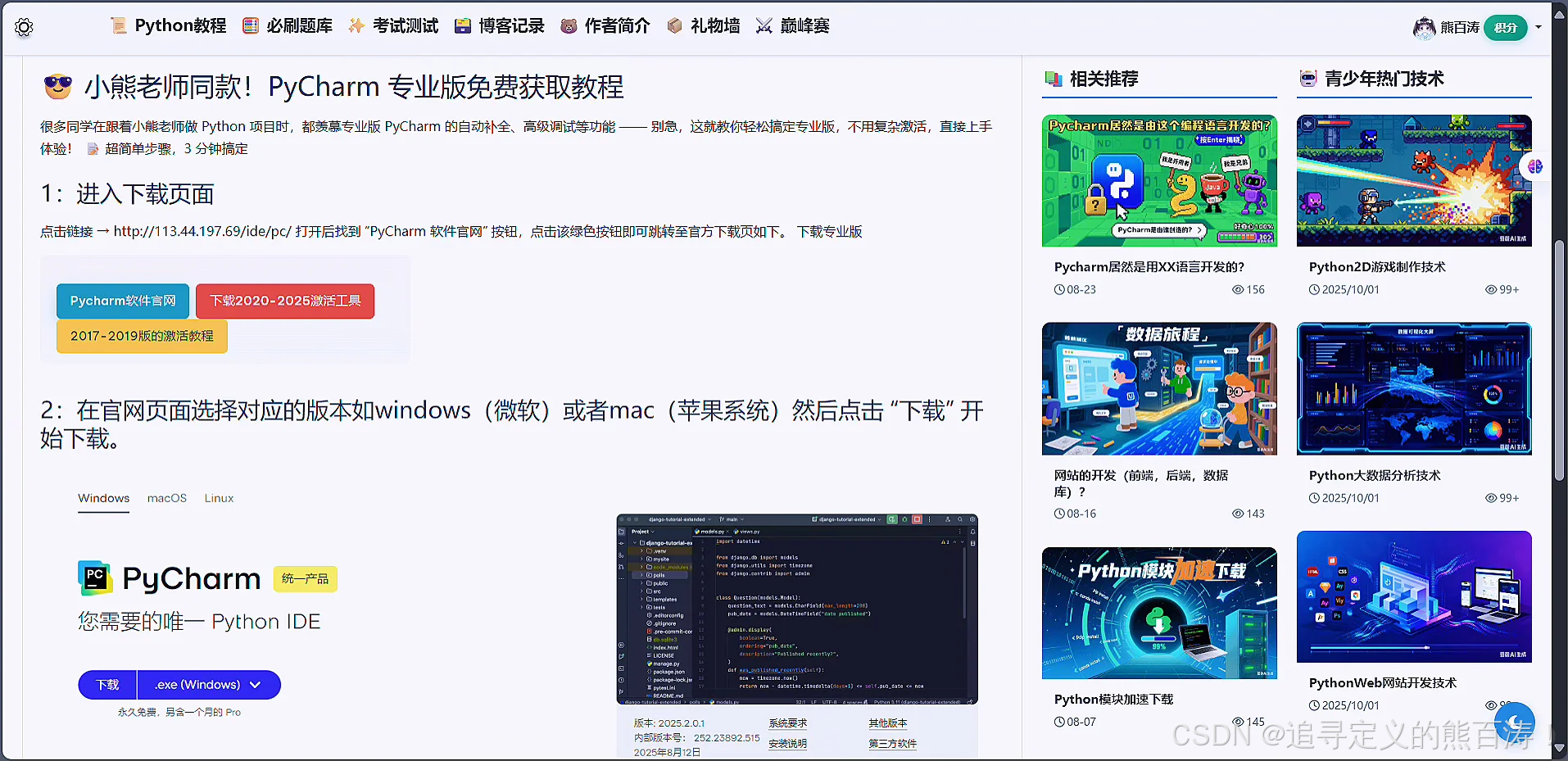Select the Windows tab

(104, 498)
